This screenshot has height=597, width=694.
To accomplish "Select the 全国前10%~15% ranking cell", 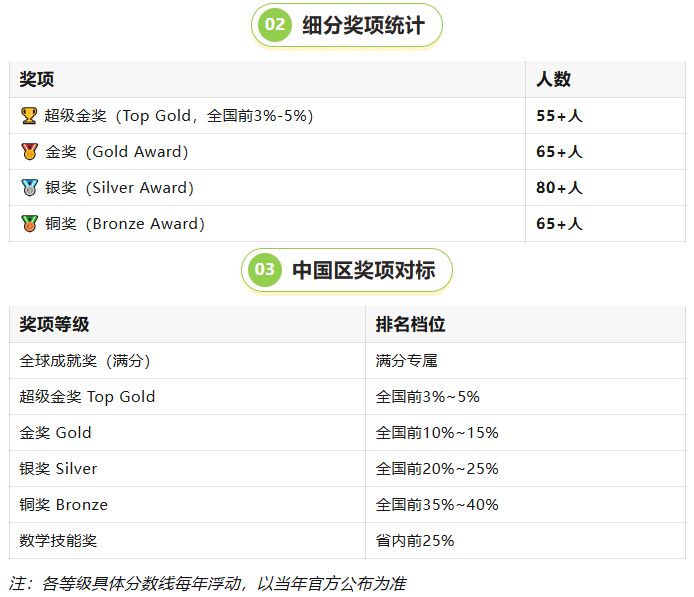I will (525, 433).
